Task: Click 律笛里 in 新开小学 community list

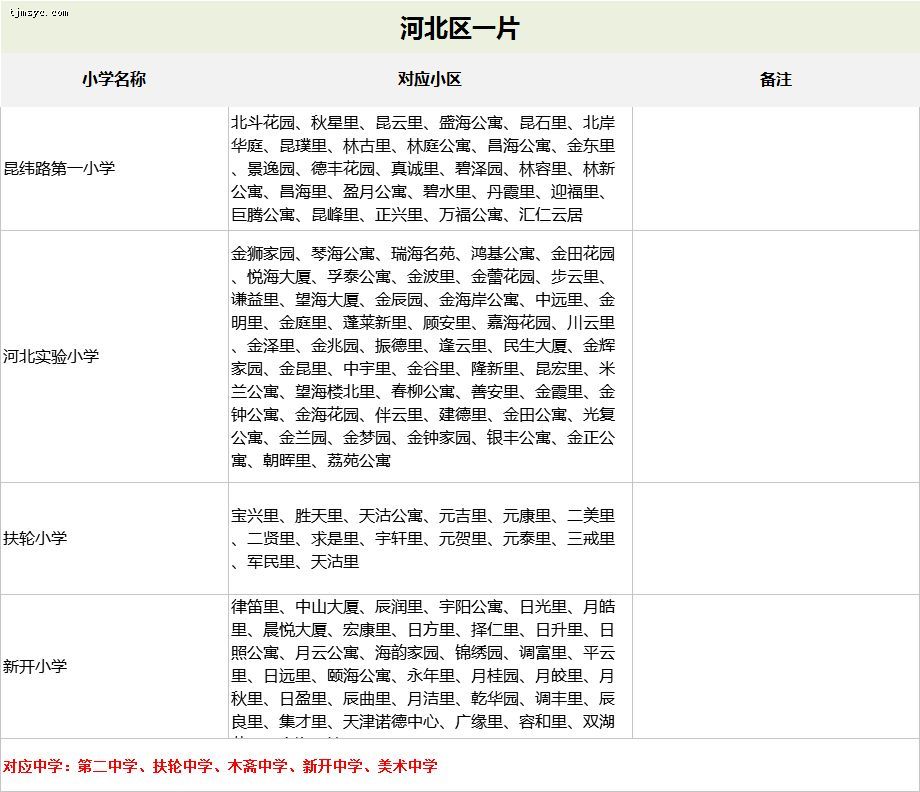Action: click(x=255, y=607)
